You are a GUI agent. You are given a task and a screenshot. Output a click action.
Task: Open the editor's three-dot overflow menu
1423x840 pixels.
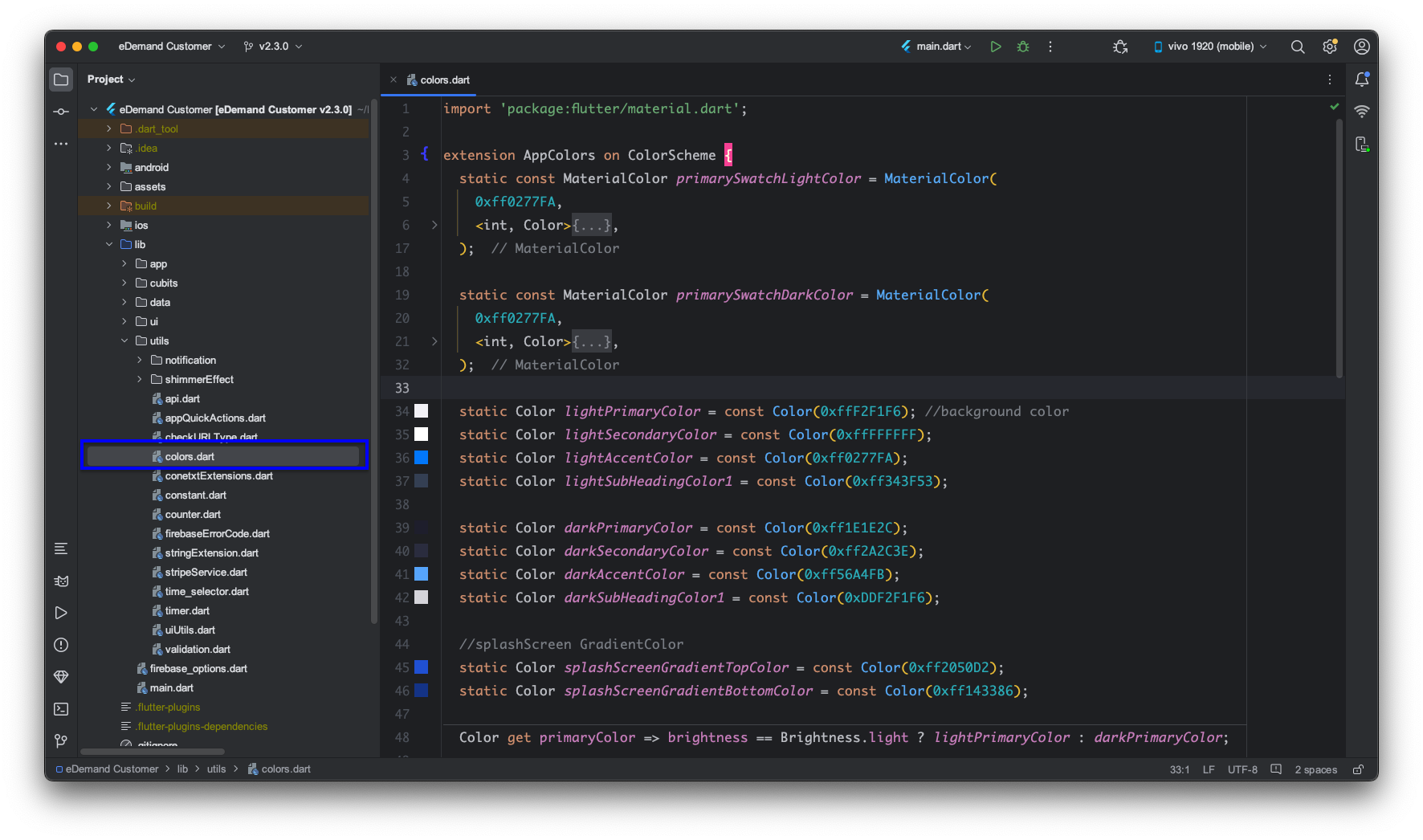point(1330,79)
